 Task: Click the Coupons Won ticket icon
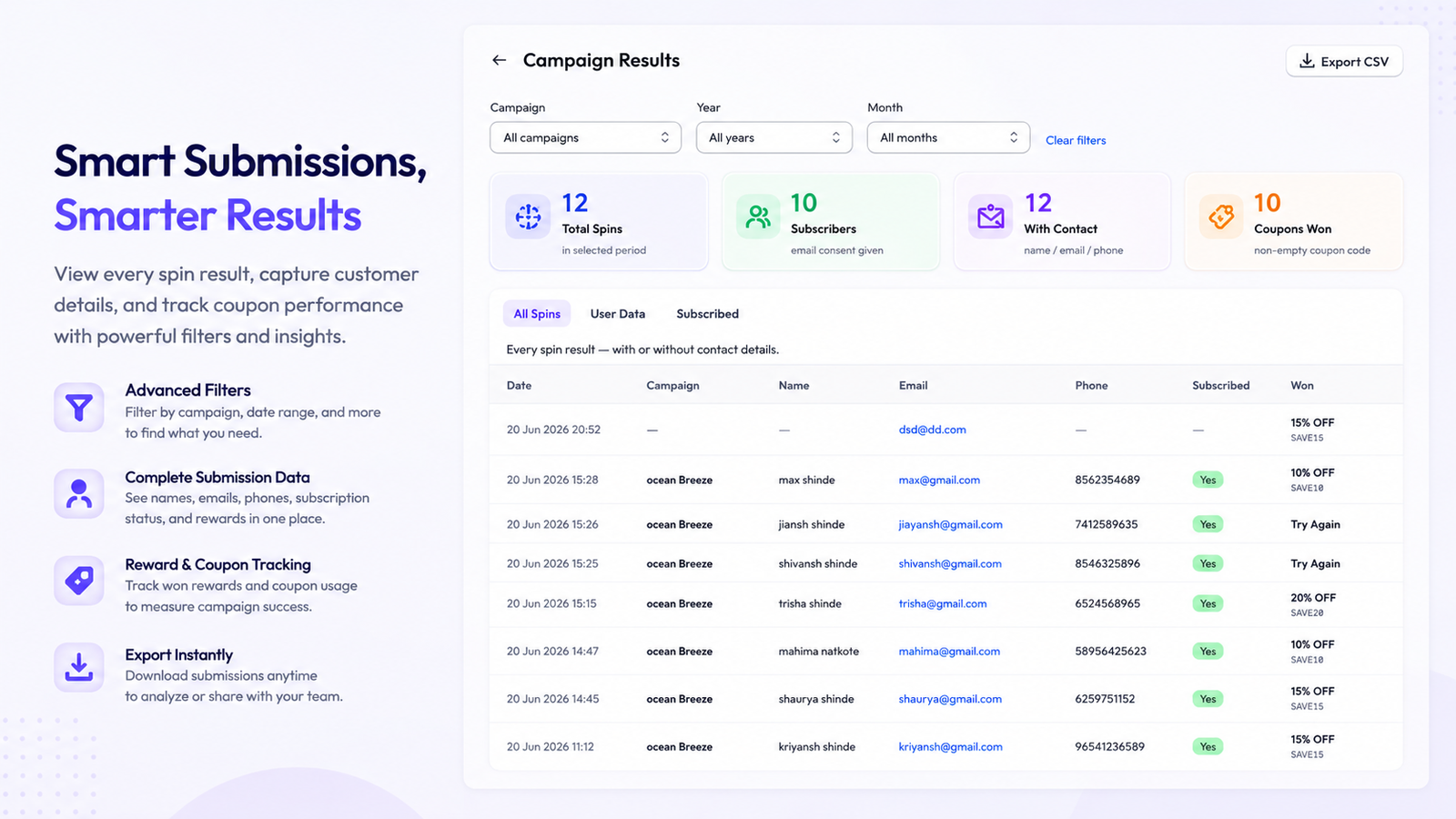pos(1221,217)
